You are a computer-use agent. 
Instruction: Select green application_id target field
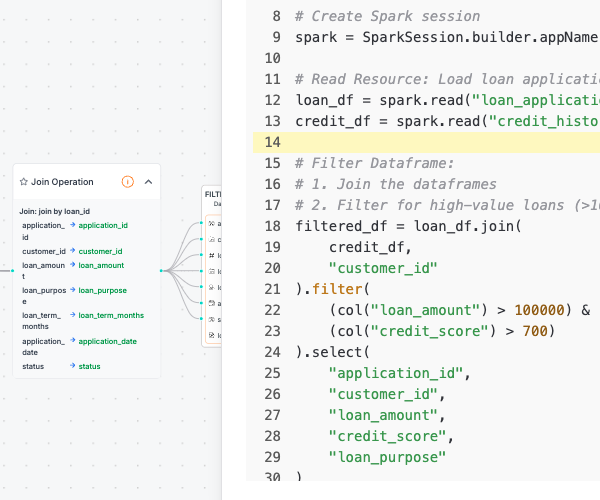(x=103, y=225)
